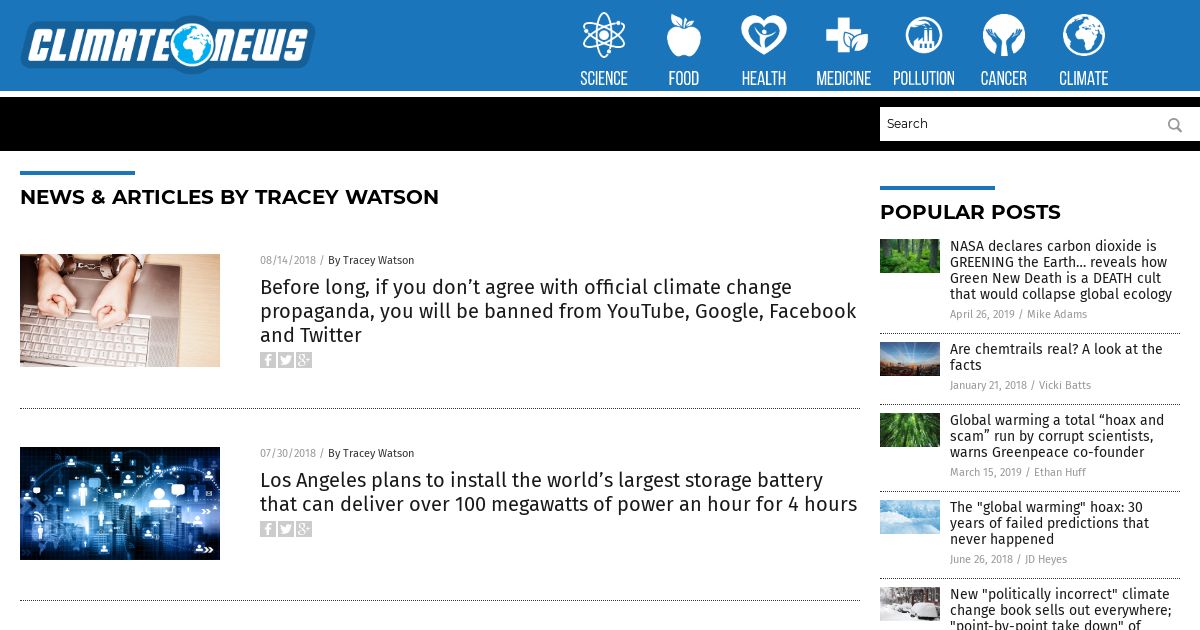
Task: Open the NASA carbon dioxide greening post
Action: pyautogui.click(x=1061, y=270)
